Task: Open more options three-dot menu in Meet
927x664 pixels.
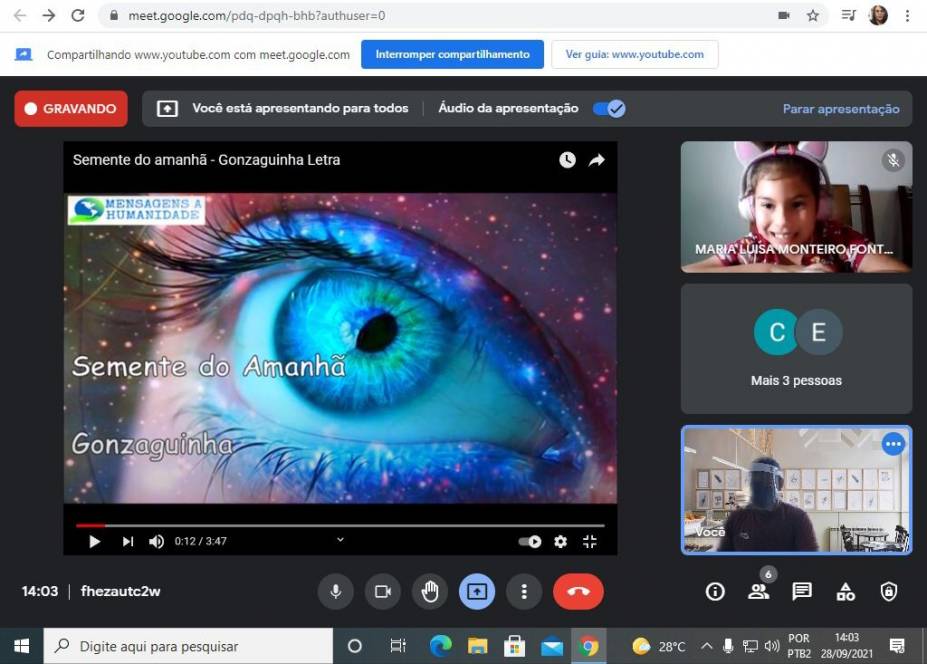Action: pyautogui.click(x=524, y=591)
